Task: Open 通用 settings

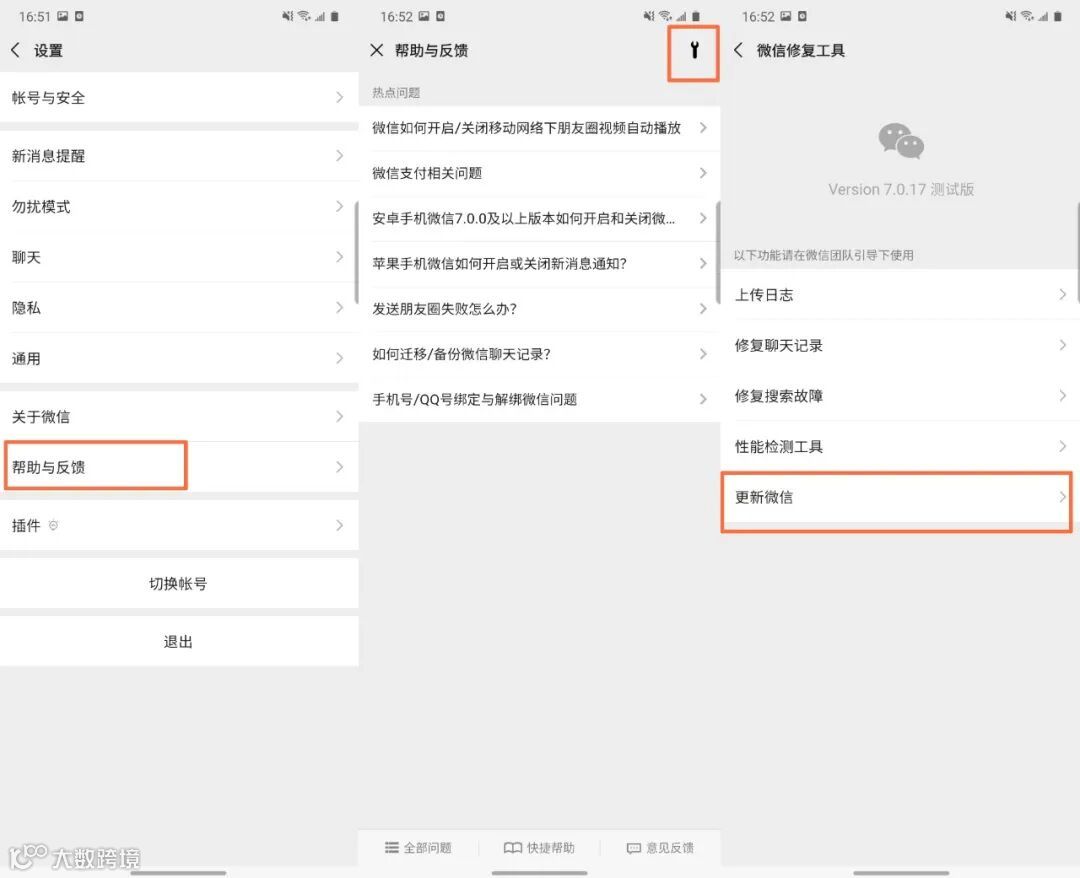Action: pos(179,358)
